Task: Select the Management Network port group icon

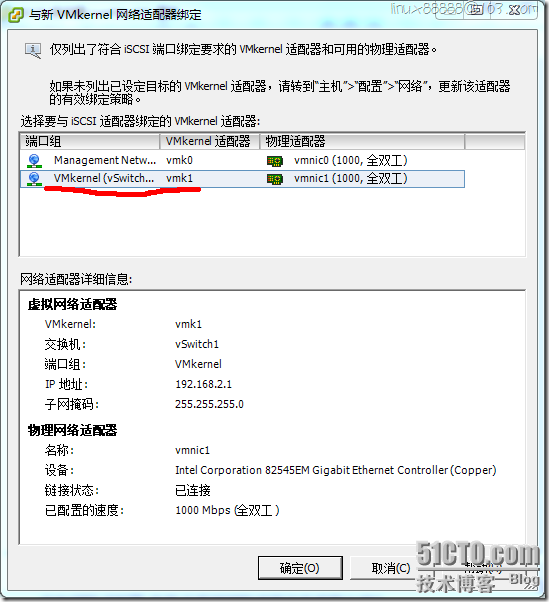Action: [34, 161]
